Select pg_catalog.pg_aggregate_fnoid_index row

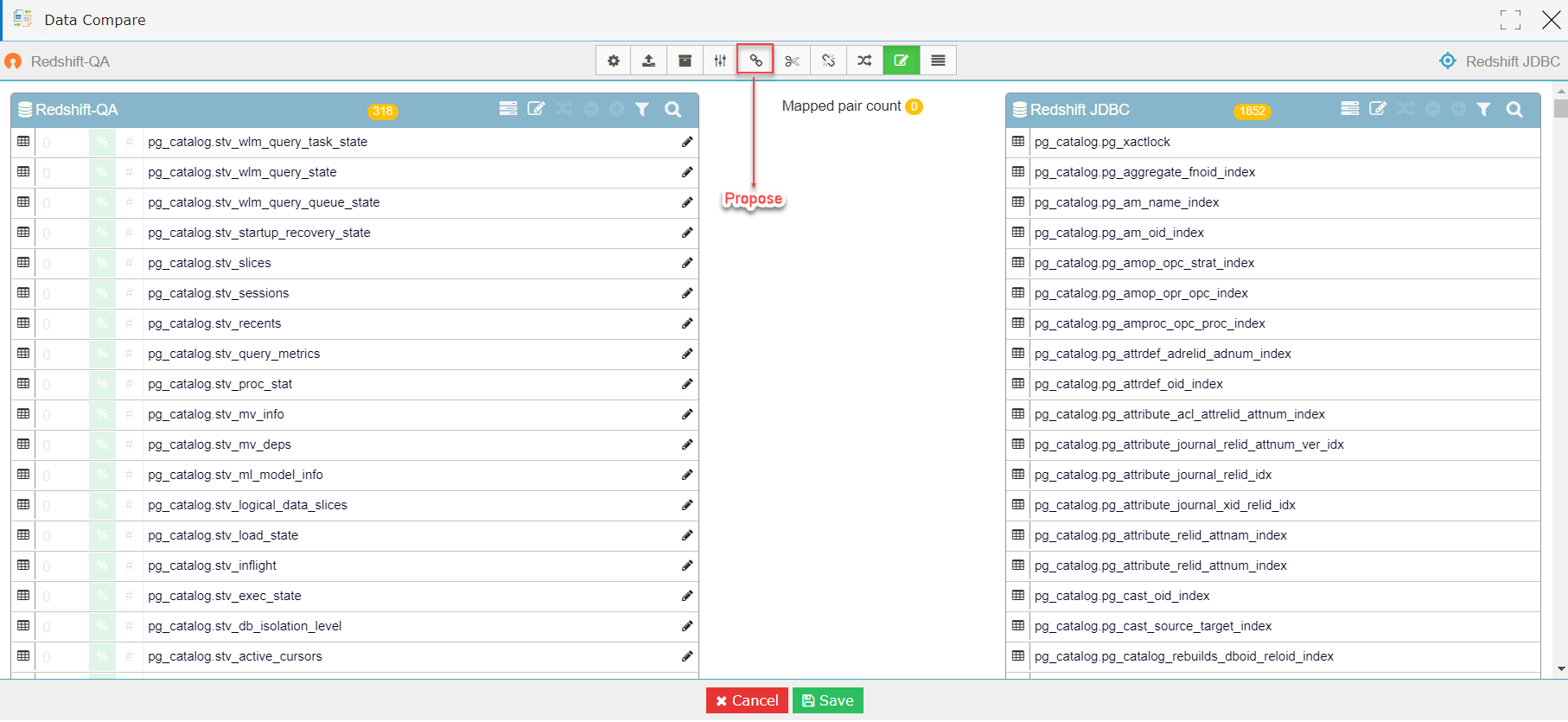[1273, 172]
